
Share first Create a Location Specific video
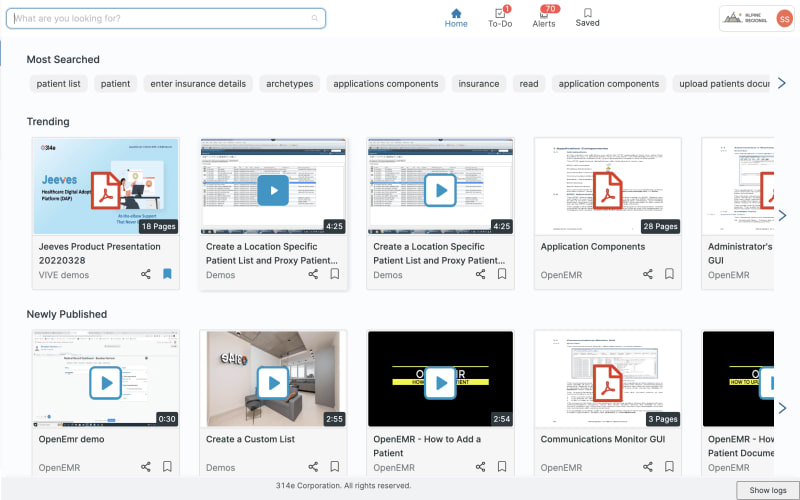point(313,274)
